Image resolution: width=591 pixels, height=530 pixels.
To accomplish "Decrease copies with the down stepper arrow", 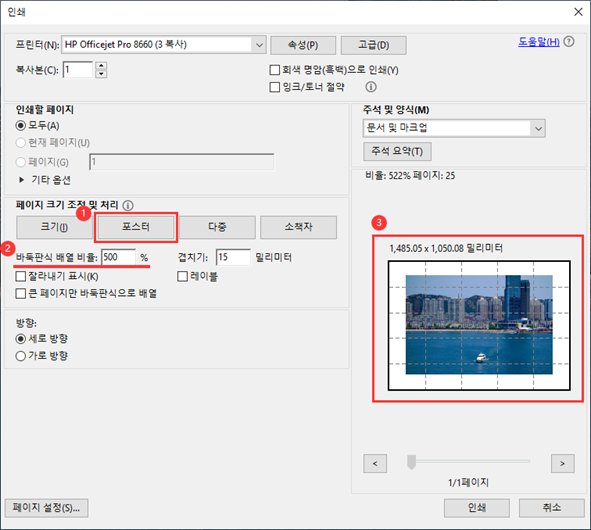I will tap(101, 74).
